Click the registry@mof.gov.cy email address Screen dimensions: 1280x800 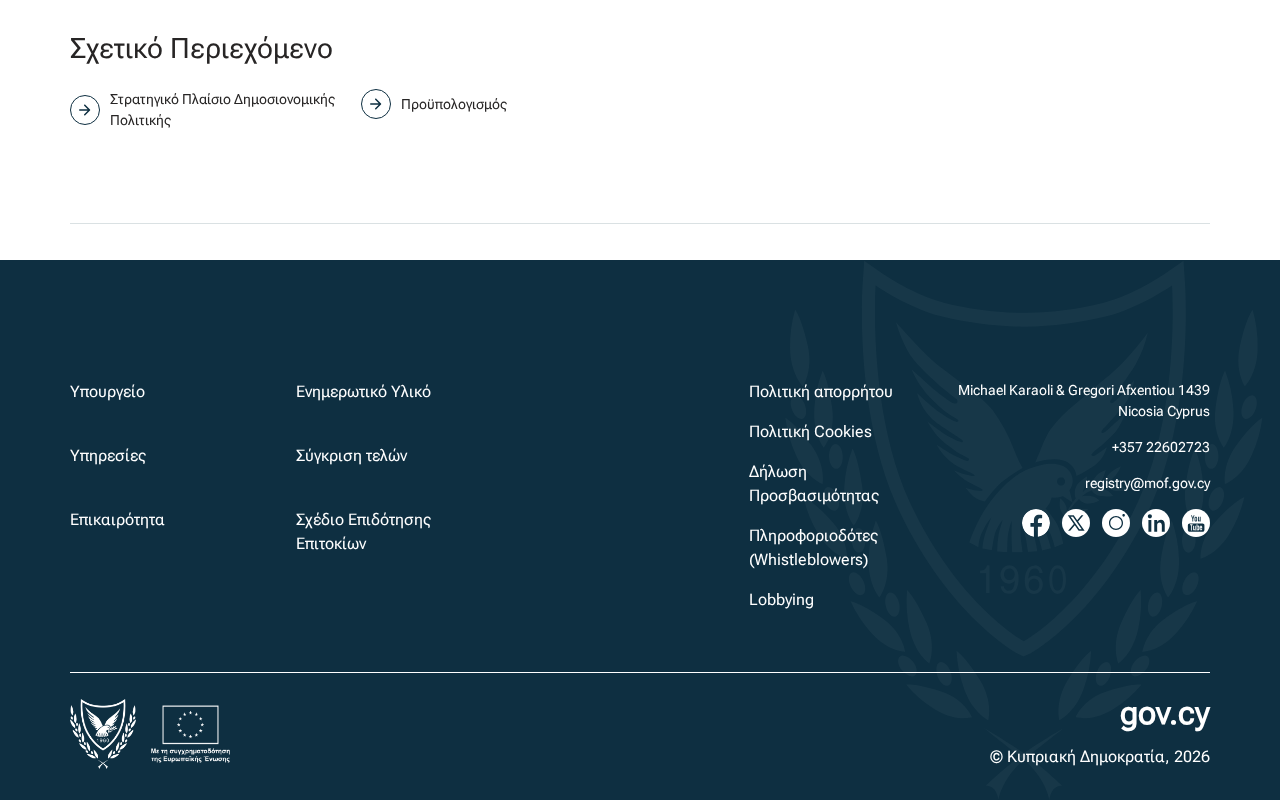[x=1147, y=483]
